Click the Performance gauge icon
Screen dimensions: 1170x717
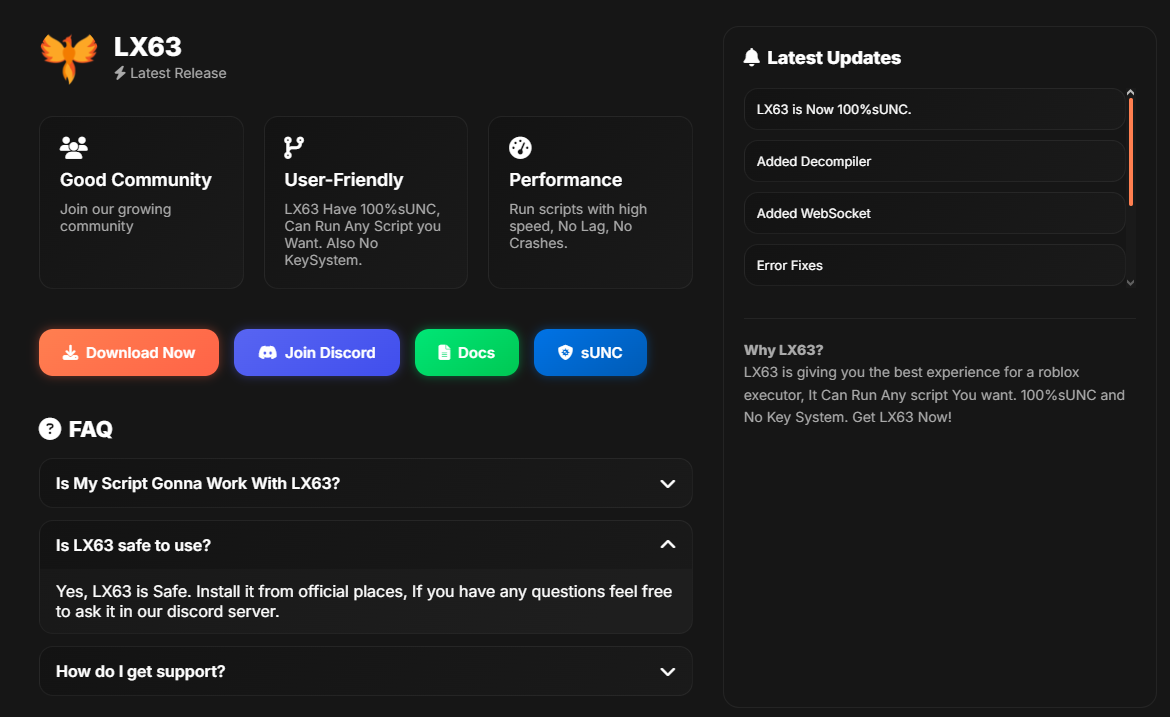click(x=520, y=148)
